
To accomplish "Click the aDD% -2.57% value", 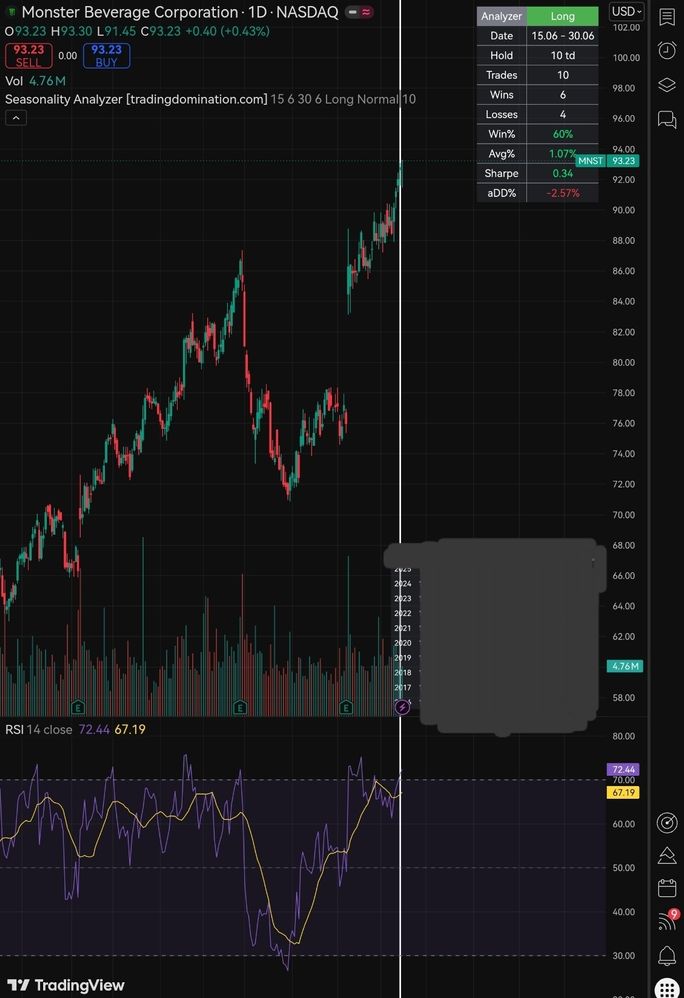I will point(562,193).
